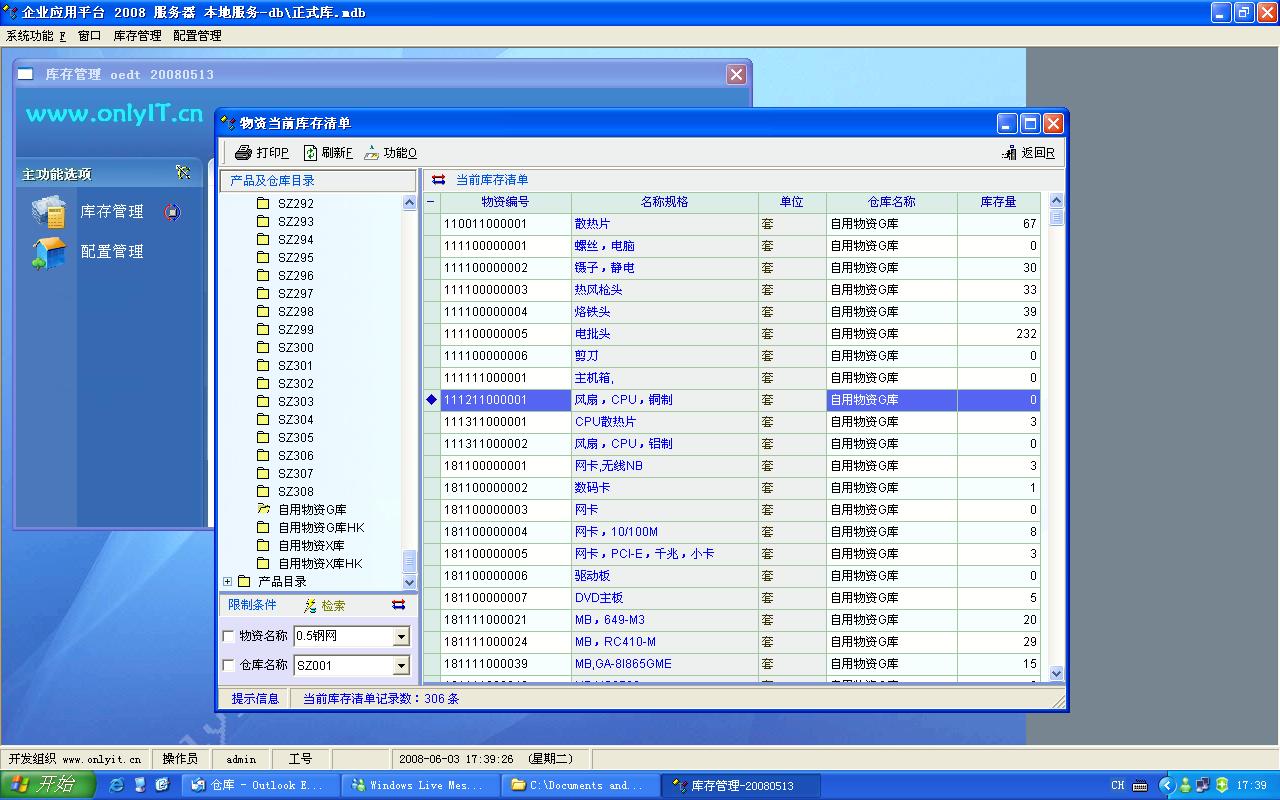Click the 库存量 column header
1280x800 pixels.
pyautogui.click(x=998, y=202)
